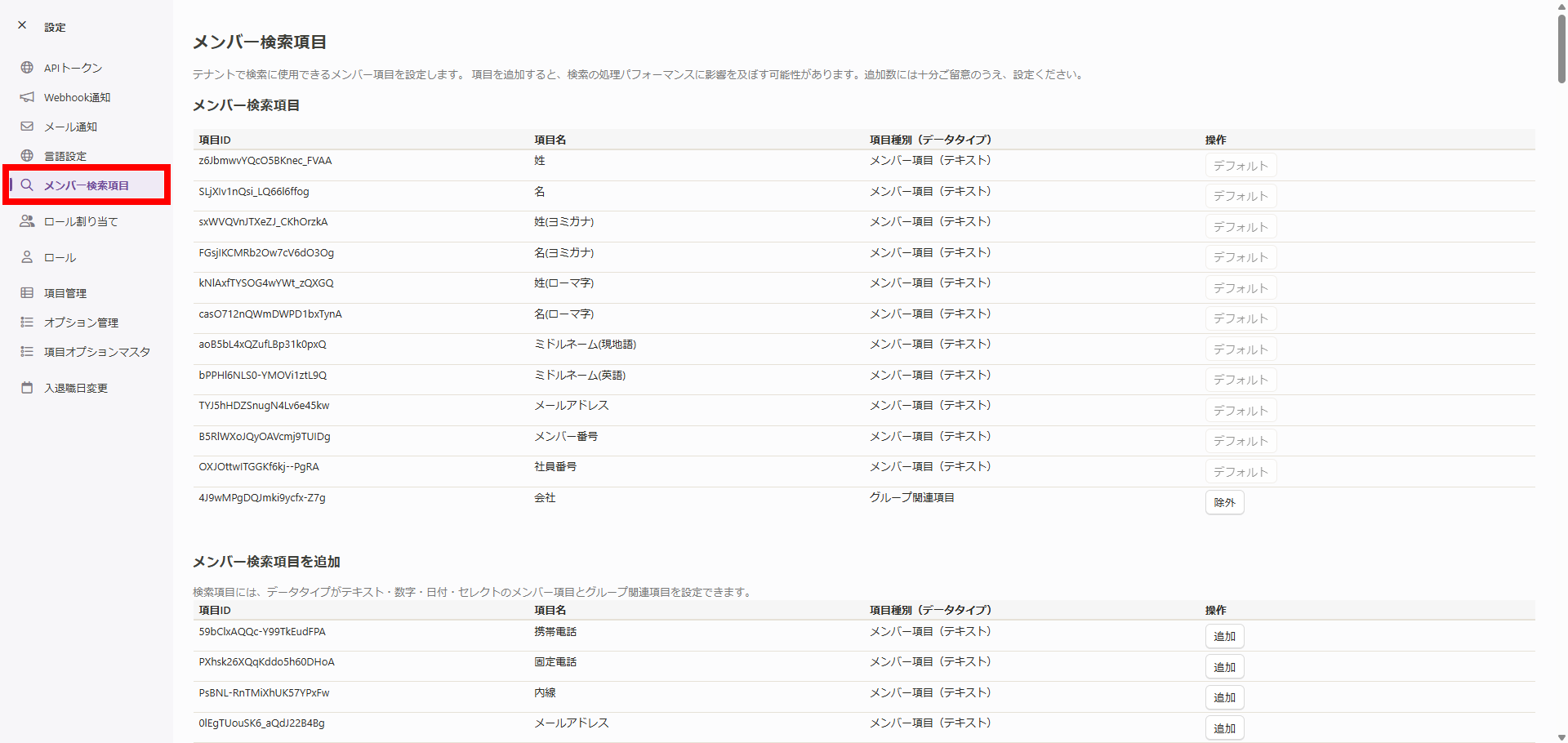Open オプション管理 in the sidebar

[81, 323]
